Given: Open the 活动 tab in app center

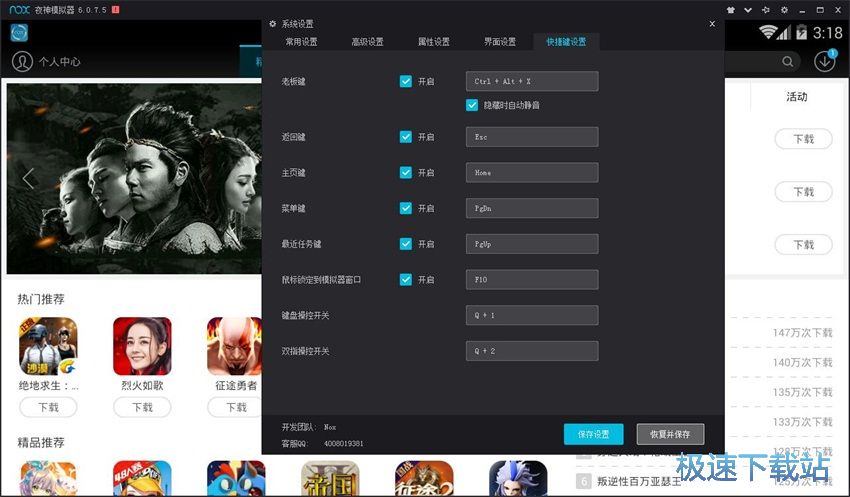Looking at the screenshot, I should (797, 97).
